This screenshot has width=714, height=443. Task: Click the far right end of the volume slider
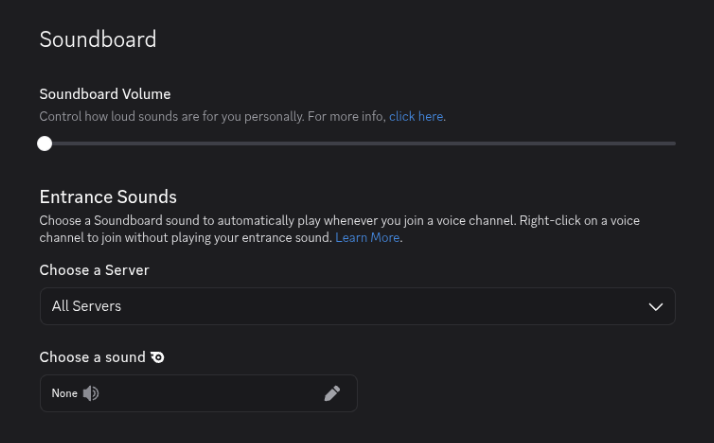(x=673, y=143)
